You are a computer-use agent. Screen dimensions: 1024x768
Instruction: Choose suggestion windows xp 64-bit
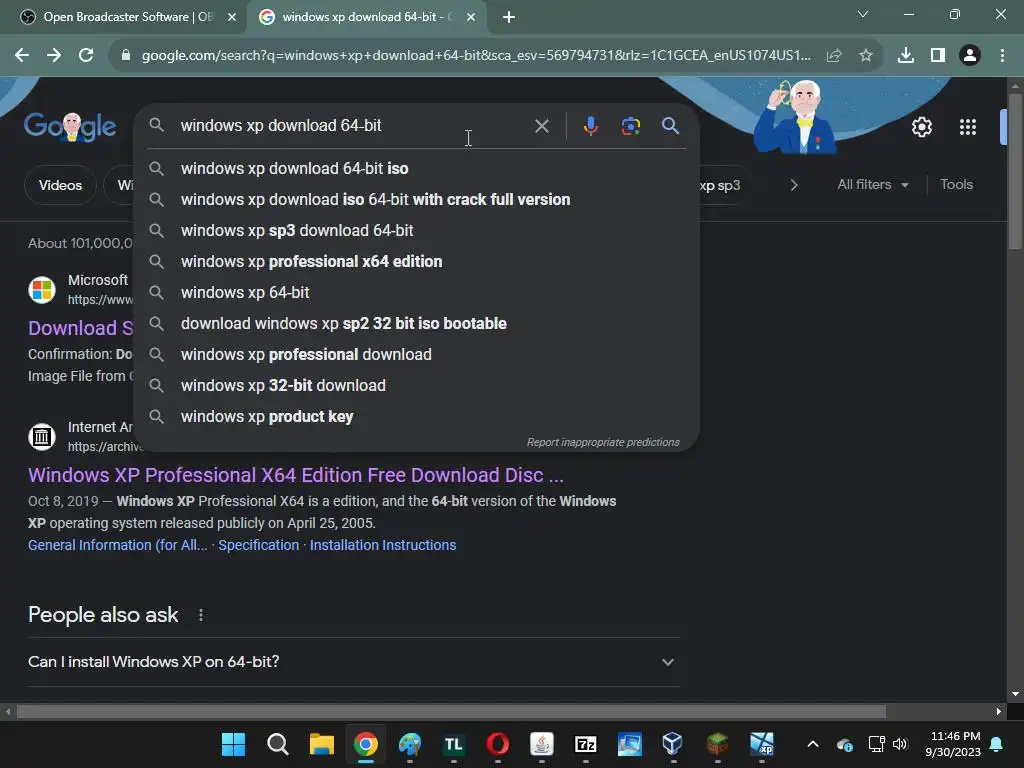click(x=416, y=293)
